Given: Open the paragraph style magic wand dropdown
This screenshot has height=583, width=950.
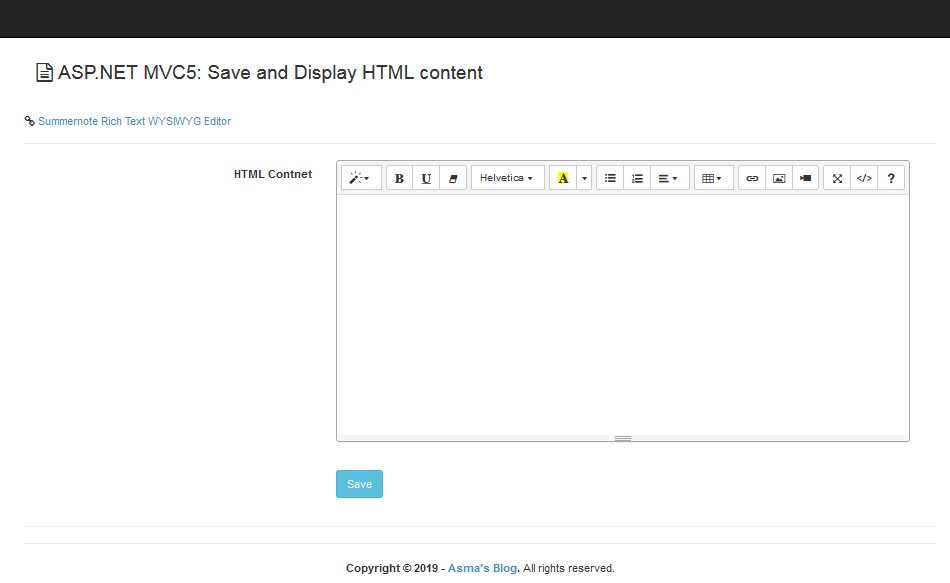Looking at the screenshot, I should (x=360, y=177).
